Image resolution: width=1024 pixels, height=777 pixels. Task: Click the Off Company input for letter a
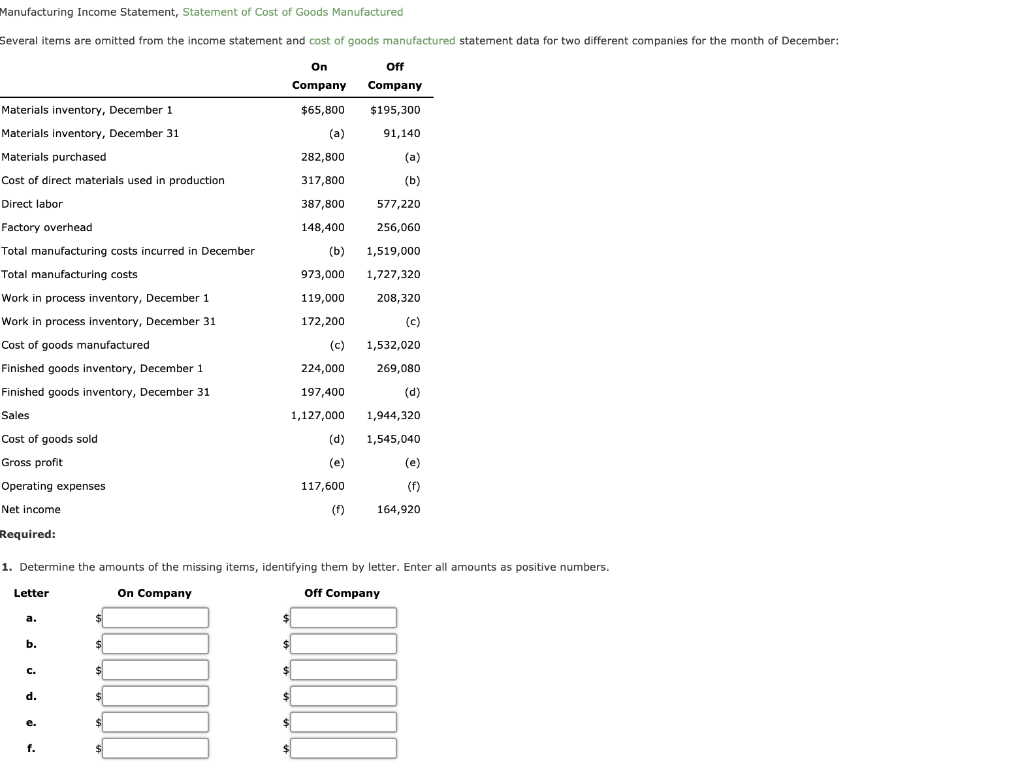pyautogui.click(x=343, y=617)
